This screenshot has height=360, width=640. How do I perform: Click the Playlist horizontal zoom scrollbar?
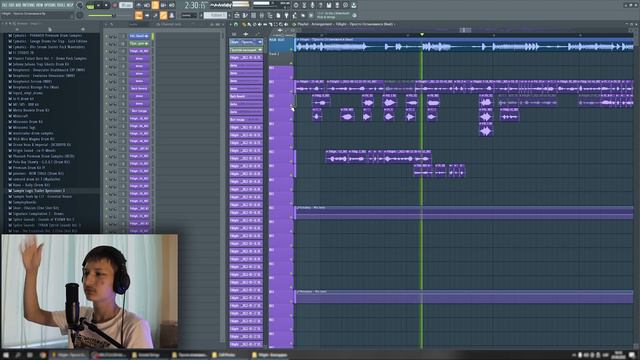(465, 30)
